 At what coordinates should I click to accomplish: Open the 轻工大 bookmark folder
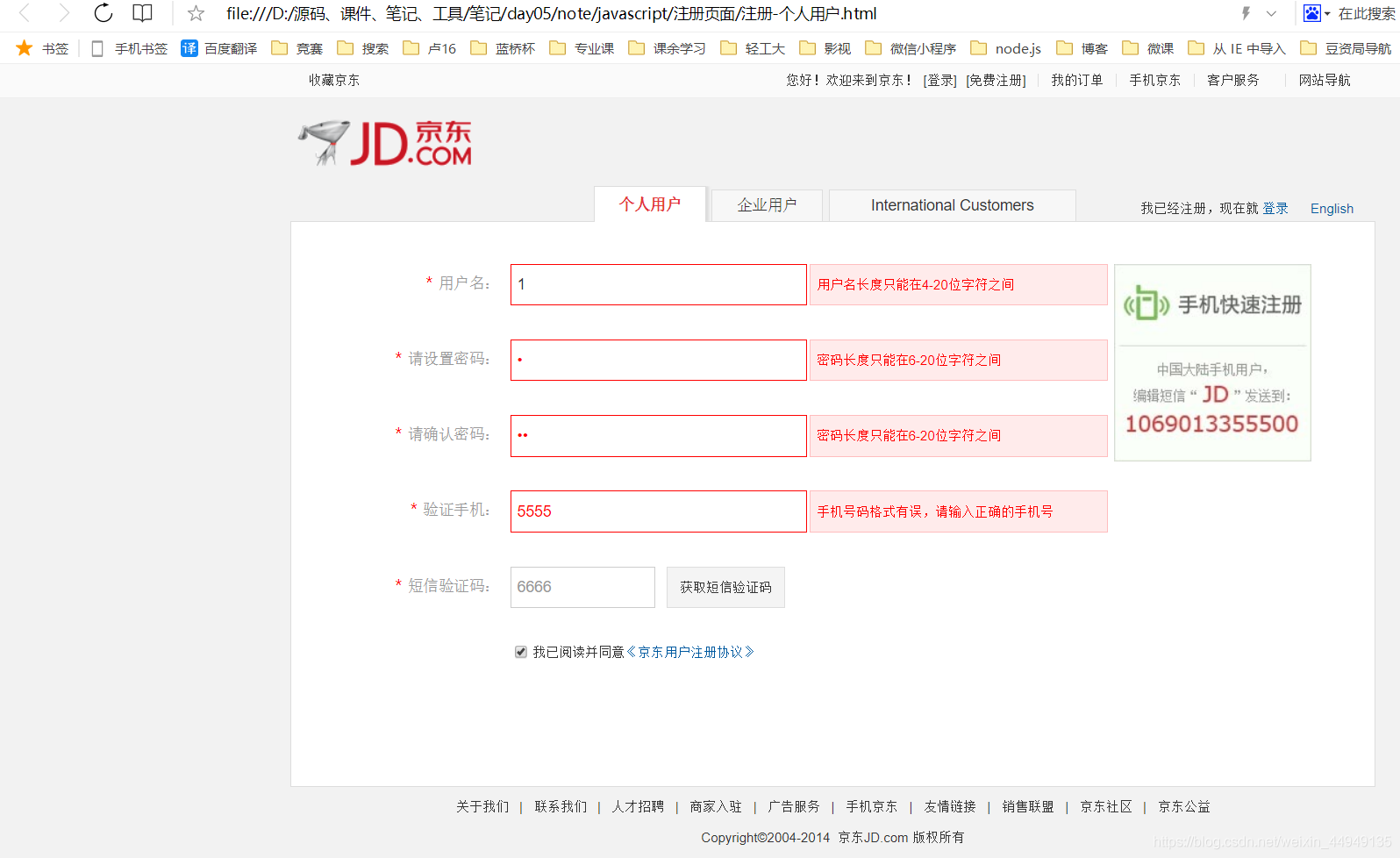pyautogui.click(x=753, y=48)
